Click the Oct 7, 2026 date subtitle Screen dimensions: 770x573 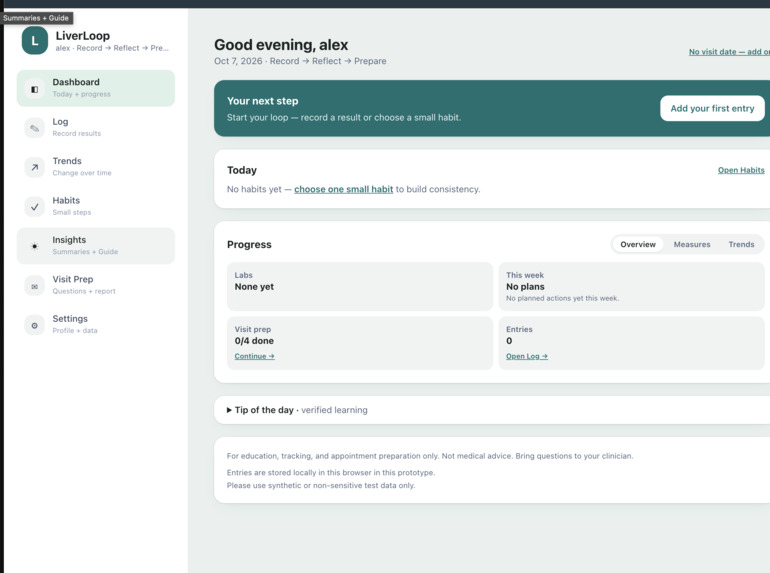(x=300, y=61)
